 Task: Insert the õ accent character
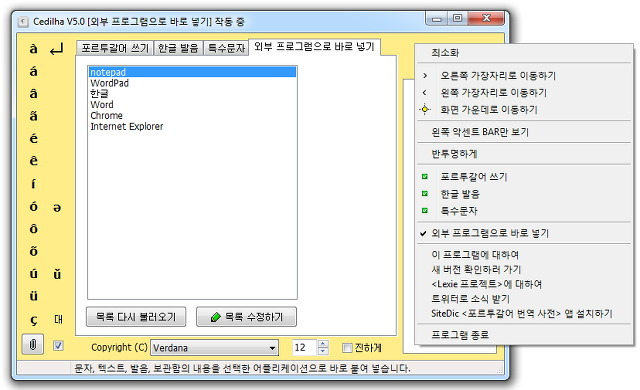point(33,251)
